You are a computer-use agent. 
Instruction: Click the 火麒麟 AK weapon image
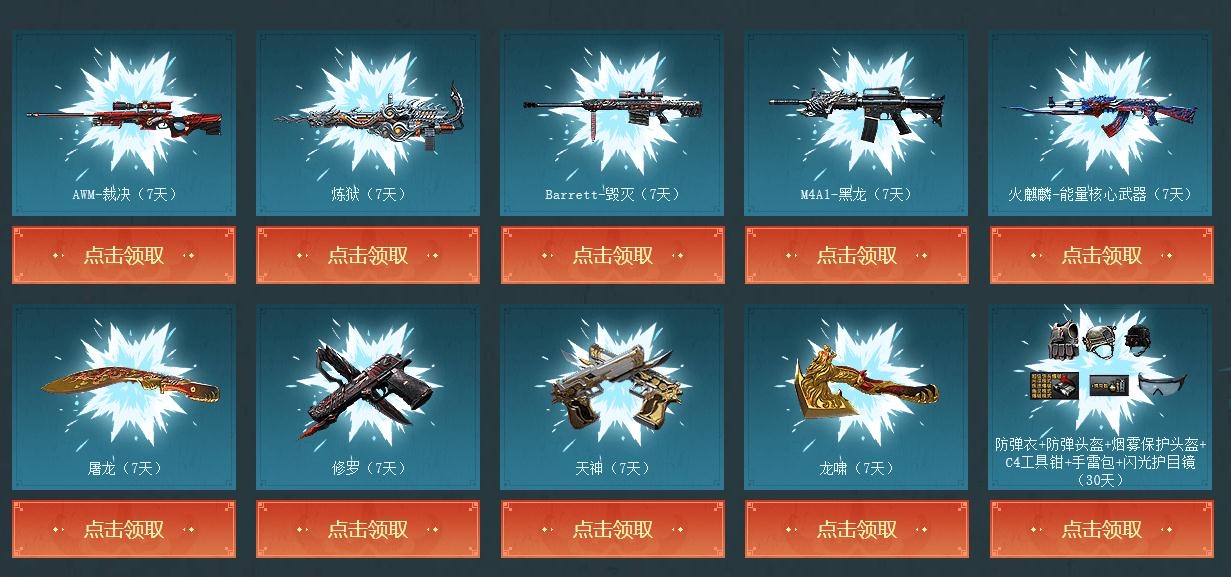1101,112
